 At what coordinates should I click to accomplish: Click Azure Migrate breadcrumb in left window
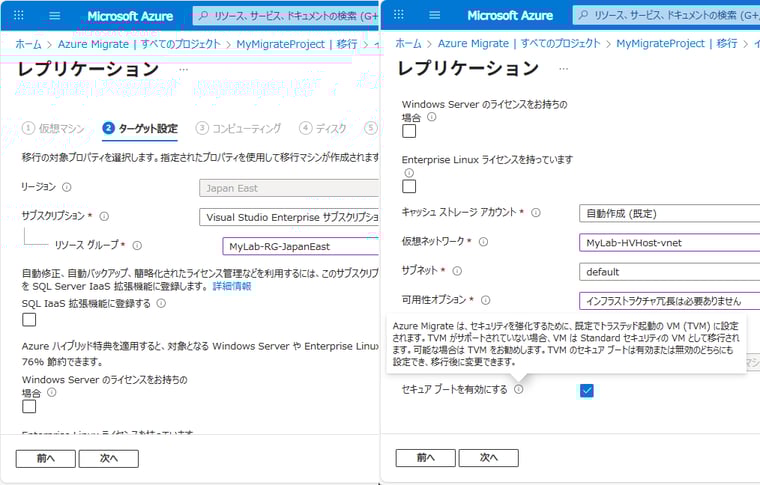click(x=140, y=44)
